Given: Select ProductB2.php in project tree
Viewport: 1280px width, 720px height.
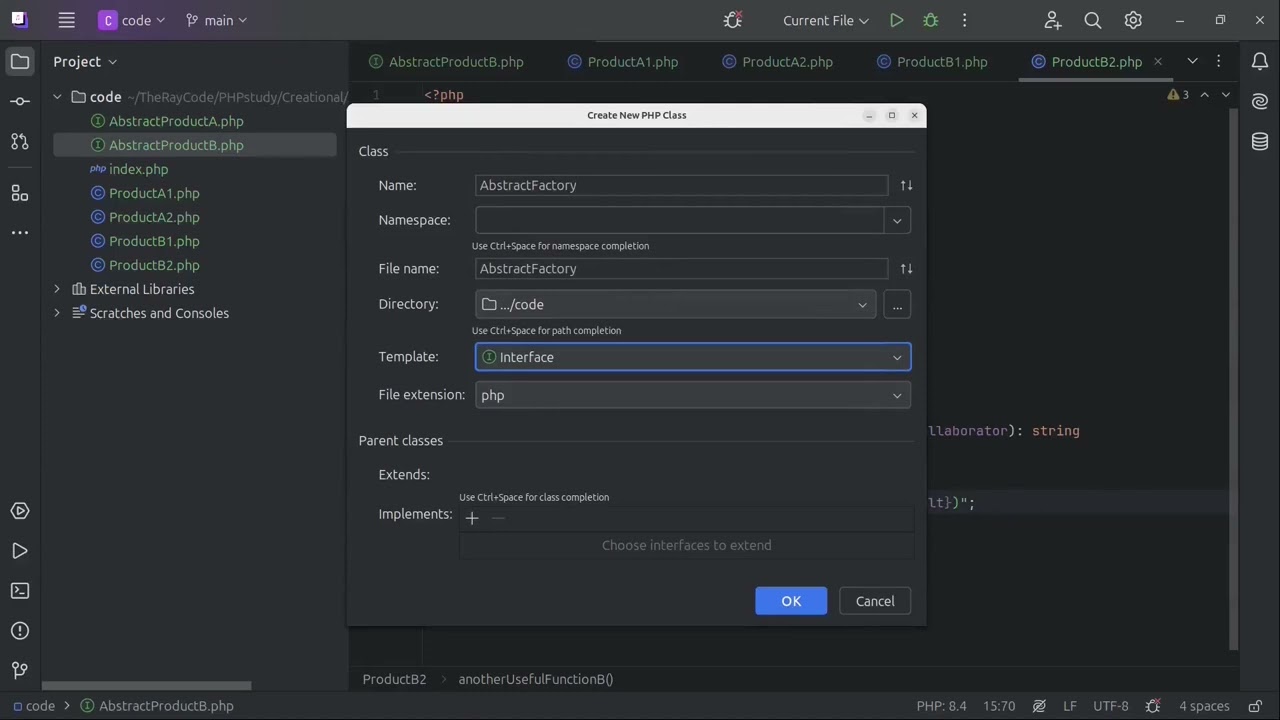Looking at the screenshot, I should pos(154,265).
